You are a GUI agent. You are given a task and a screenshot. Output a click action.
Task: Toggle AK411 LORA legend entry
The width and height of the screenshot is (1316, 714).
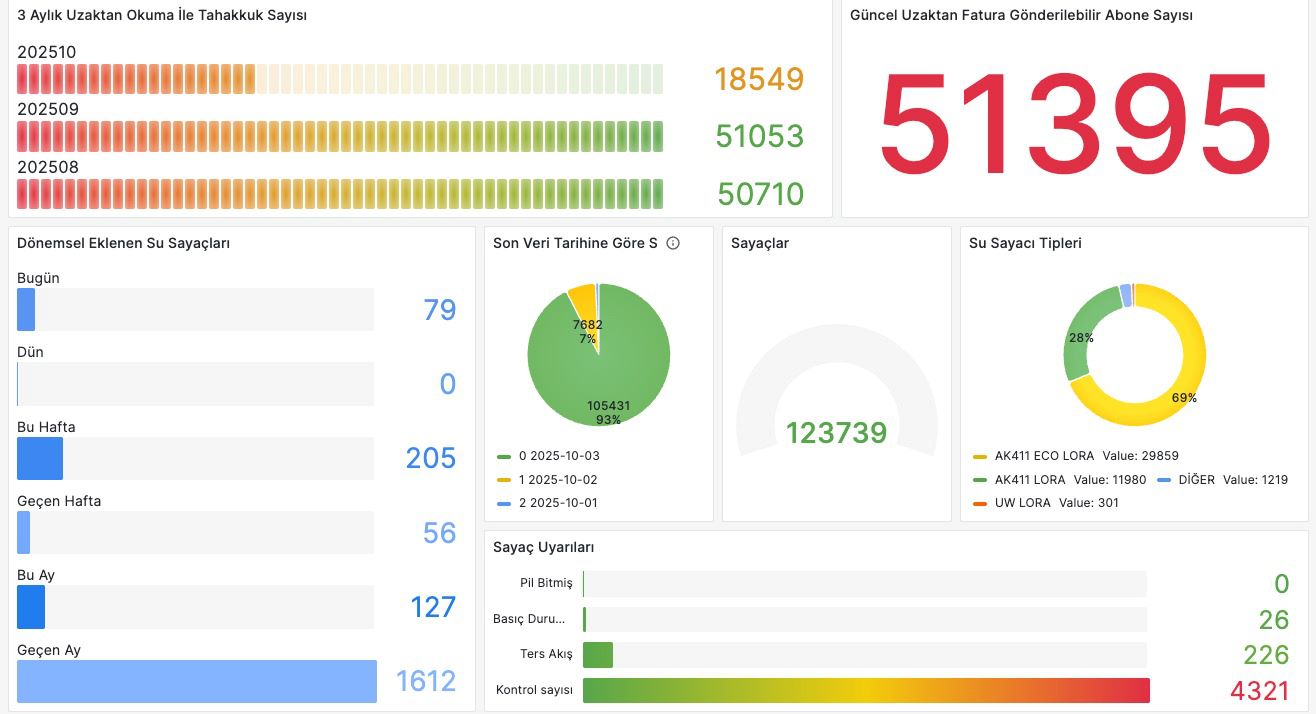1029,480
